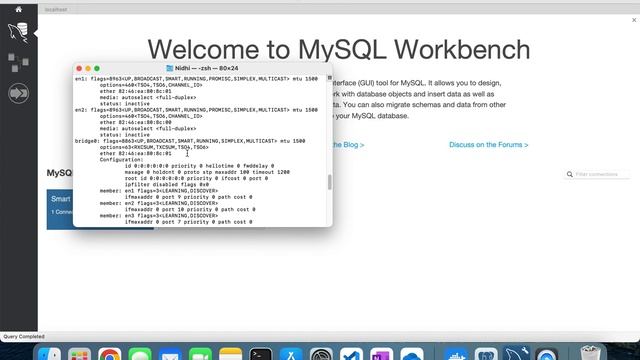The image size is (640, 360).
Task: Click the Terminal title 'Nidhi — -zsh — 80×24'
Action: [207, 68]
